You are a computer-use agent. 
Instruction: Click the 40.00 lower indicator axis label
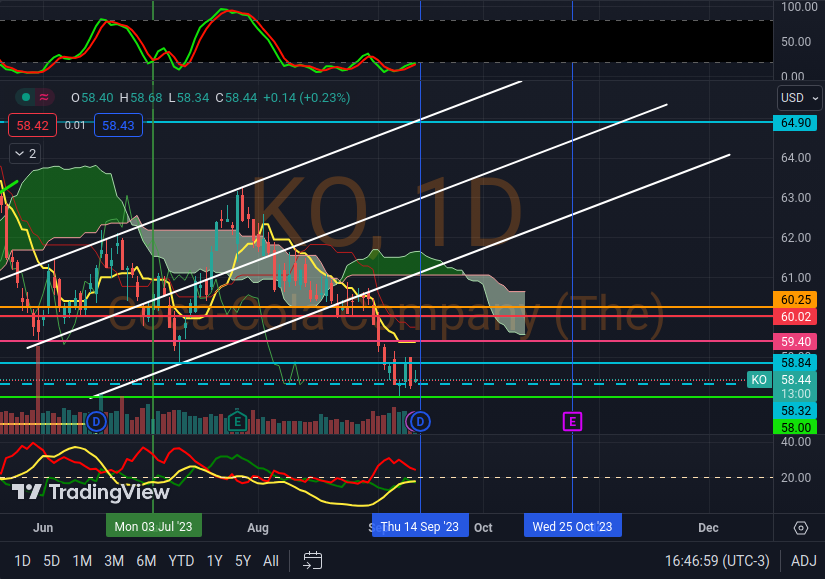pyautogui.click(x=796, y=442)
